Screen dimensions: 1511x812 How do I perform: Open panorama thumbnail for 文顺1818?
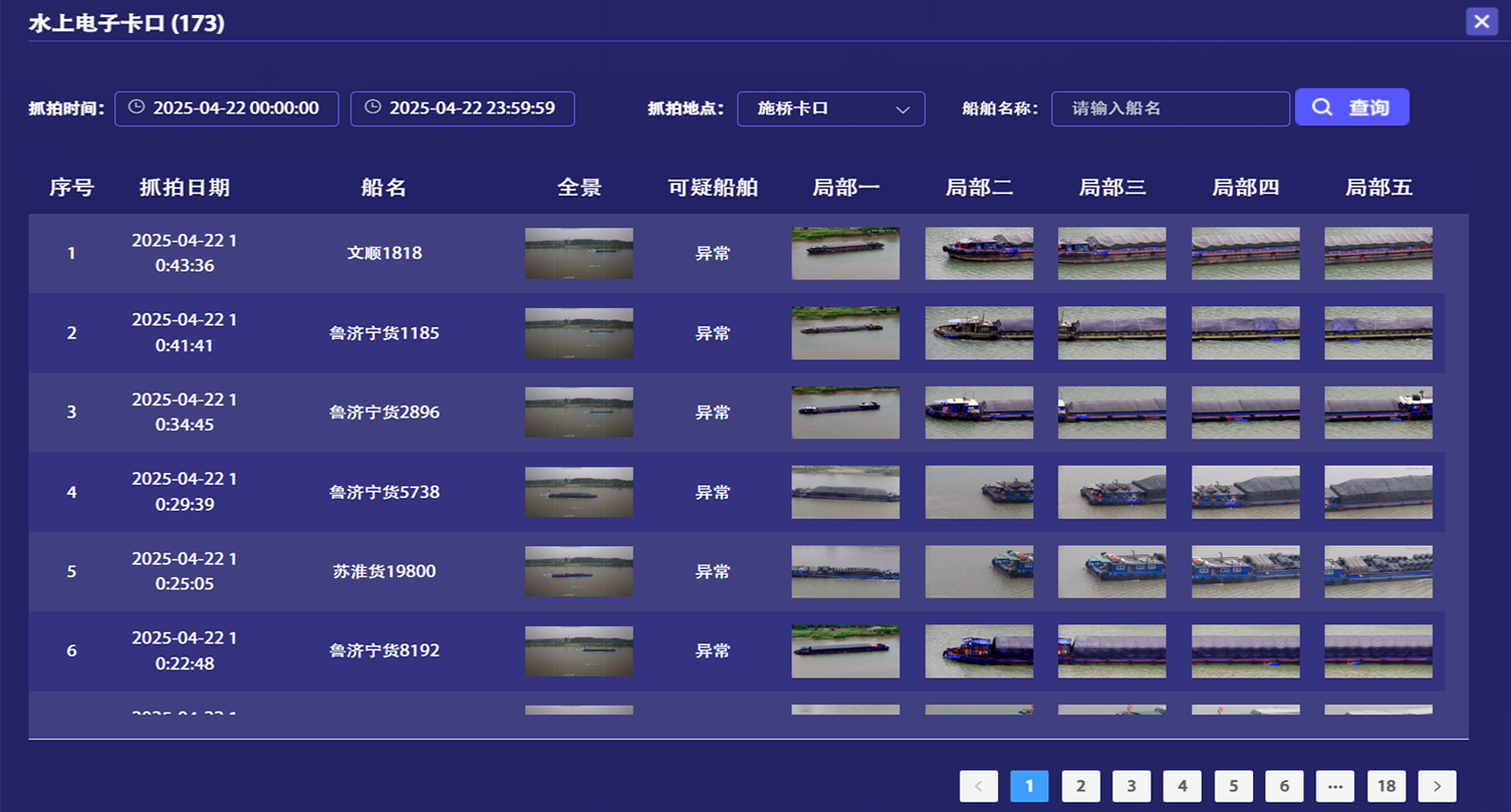coord(579,253)
